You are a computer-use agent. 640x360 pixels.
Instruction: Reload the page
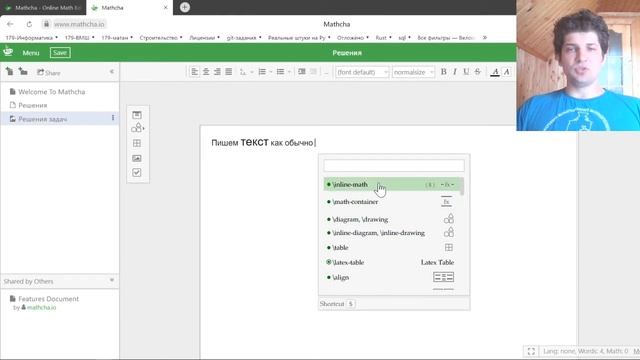point(29,24)
